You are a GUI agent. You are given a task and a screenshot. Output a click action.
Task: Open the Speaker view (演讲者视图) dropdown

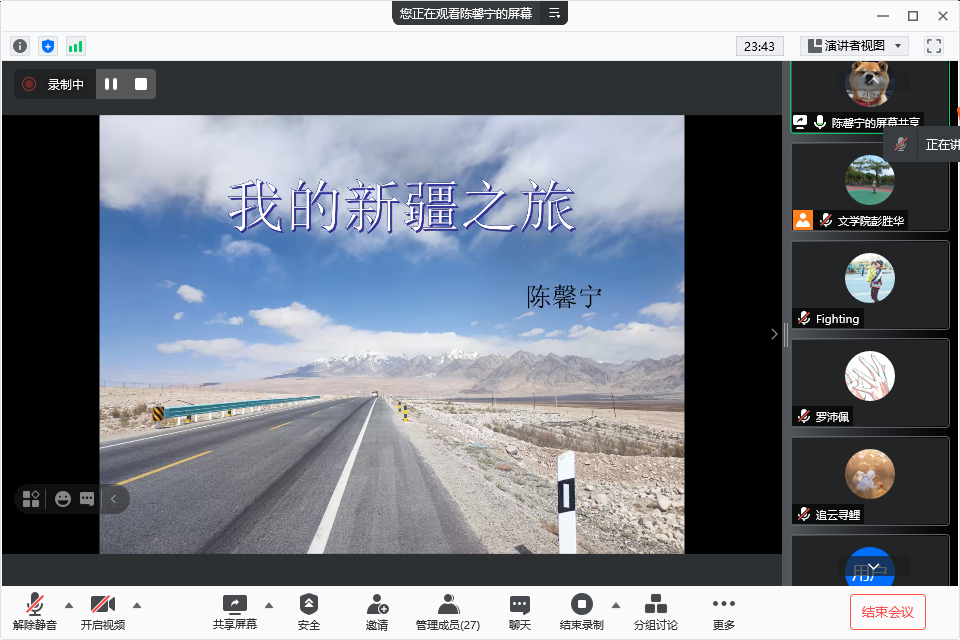pyautogui.click(x=854, y=46)
